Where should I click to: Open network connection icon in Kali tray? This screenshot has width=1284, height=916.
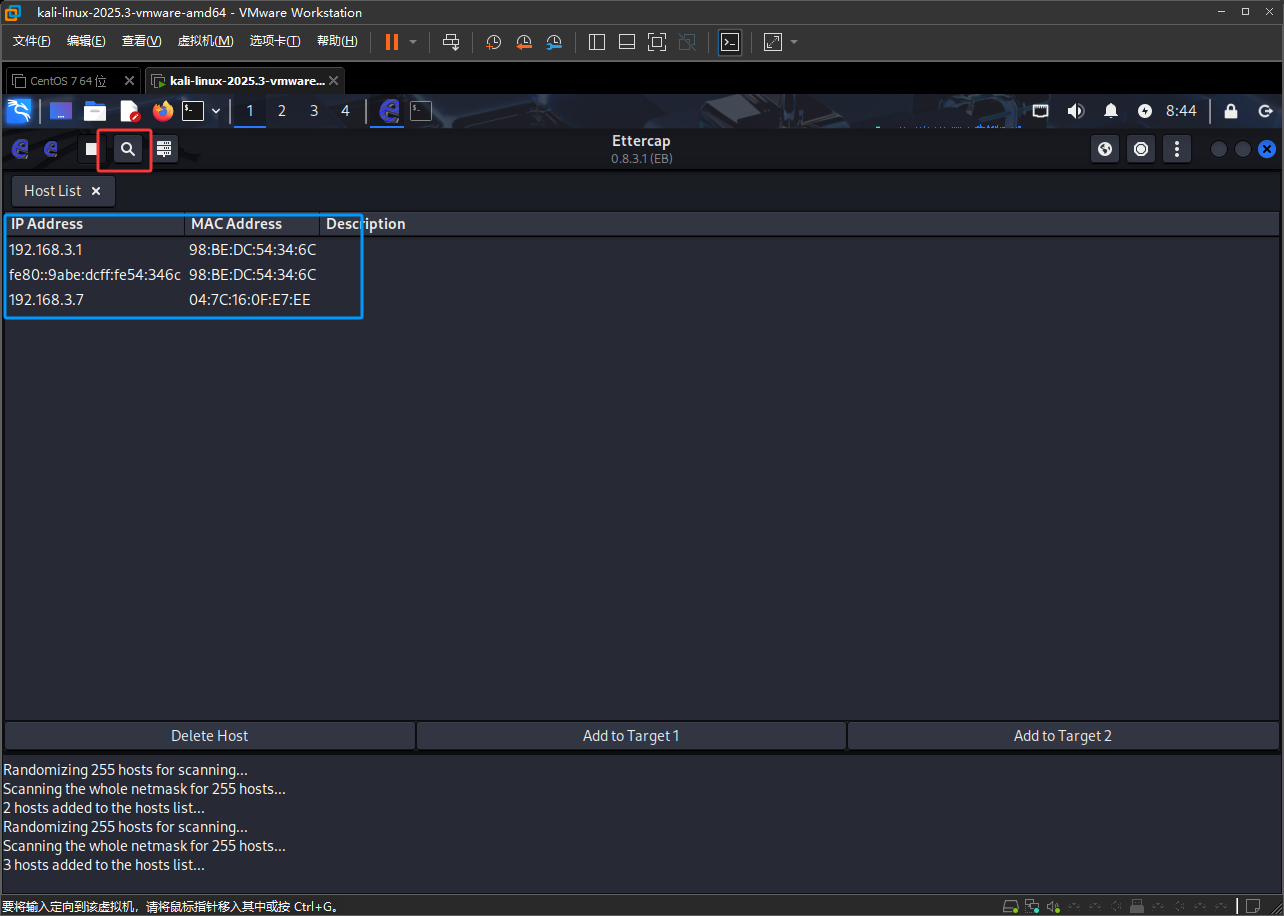coord(1041,111)
